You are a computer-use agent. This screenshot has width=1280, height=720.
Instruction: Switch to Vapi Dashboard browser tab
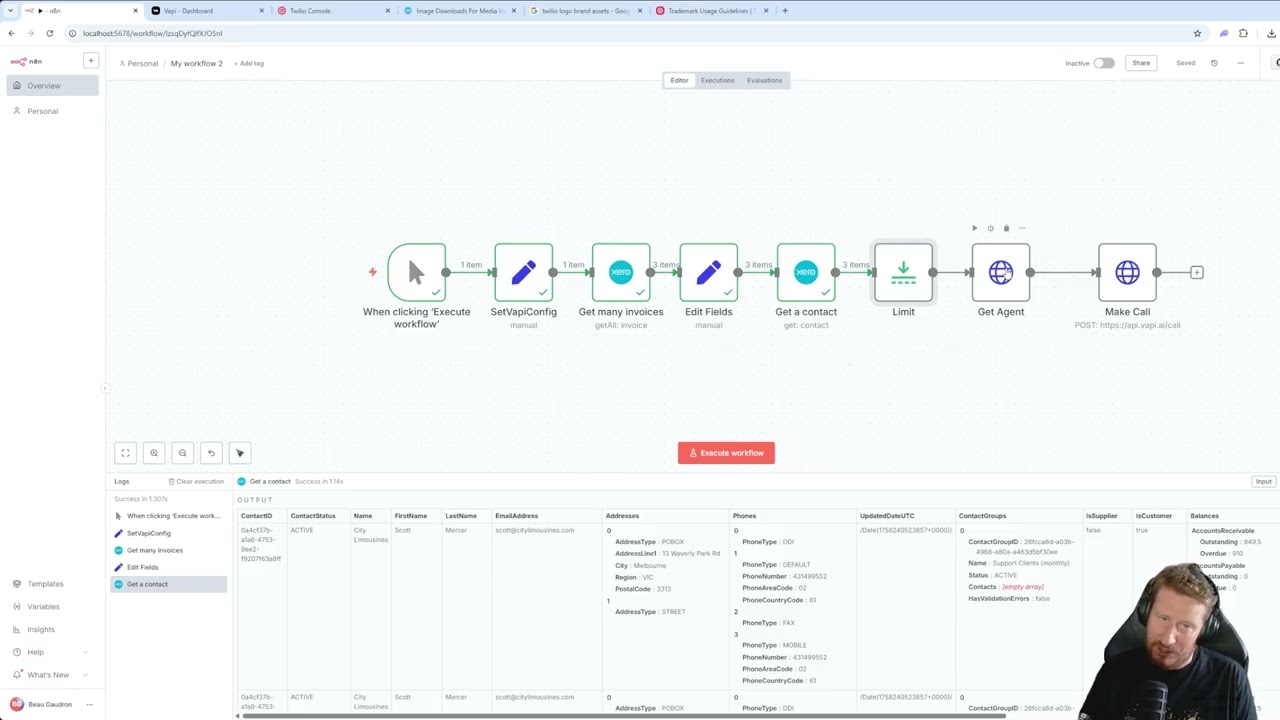[205, 11]
